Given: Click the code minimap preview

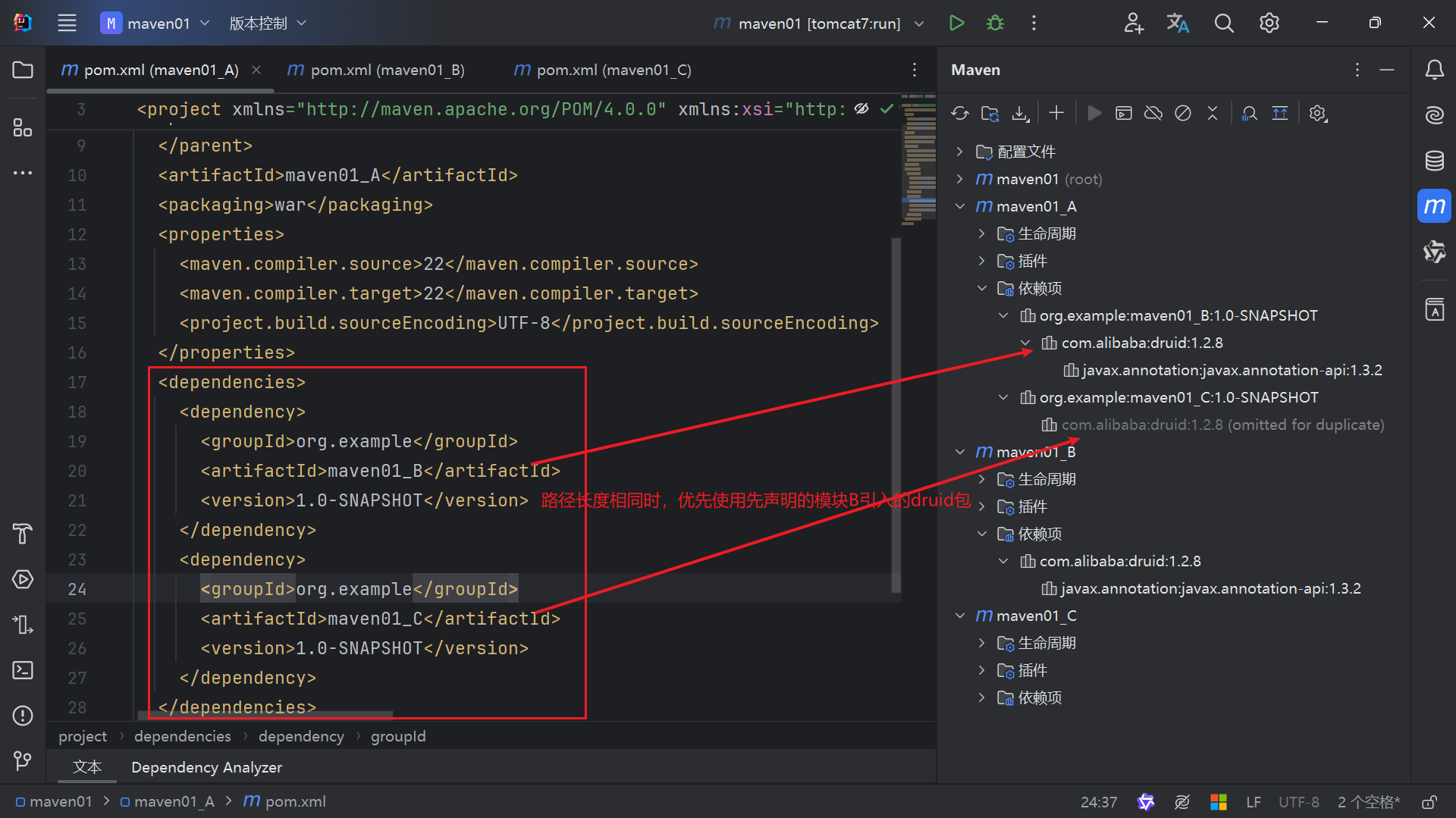Looking at the screenshot, I should (919, 159).
